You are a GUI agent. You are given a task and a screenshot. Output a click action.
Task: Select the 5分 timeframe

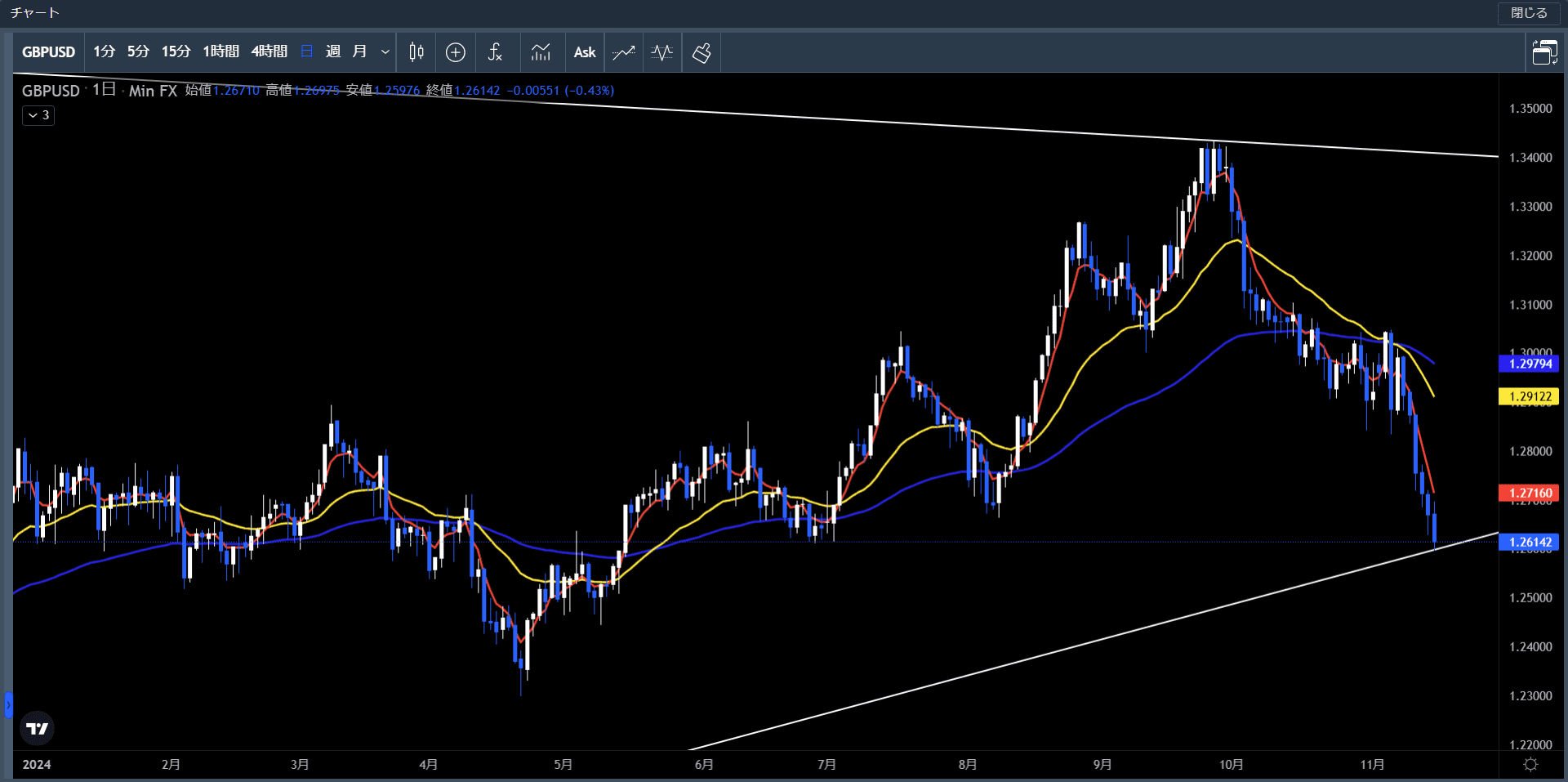(x=138, y=52)
